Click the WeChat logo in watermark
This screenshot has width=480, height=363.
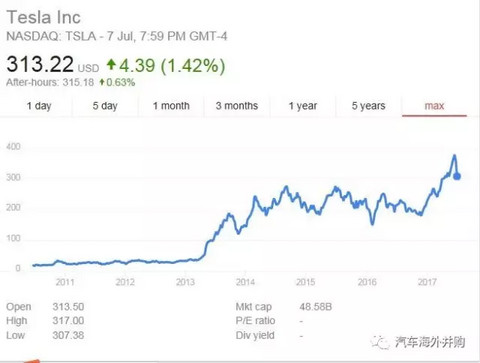click(x=380, y=342)
